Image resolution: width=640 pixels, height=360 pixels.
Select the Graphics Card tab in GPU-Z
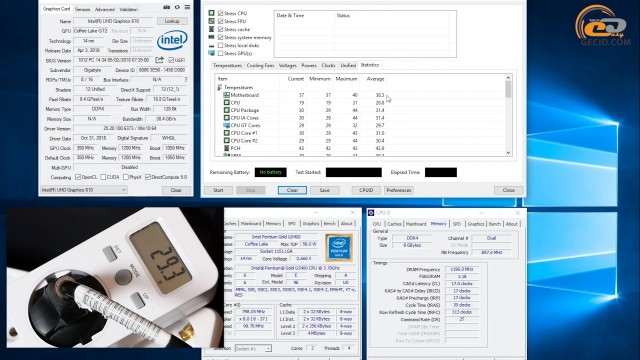coord(57,9)
